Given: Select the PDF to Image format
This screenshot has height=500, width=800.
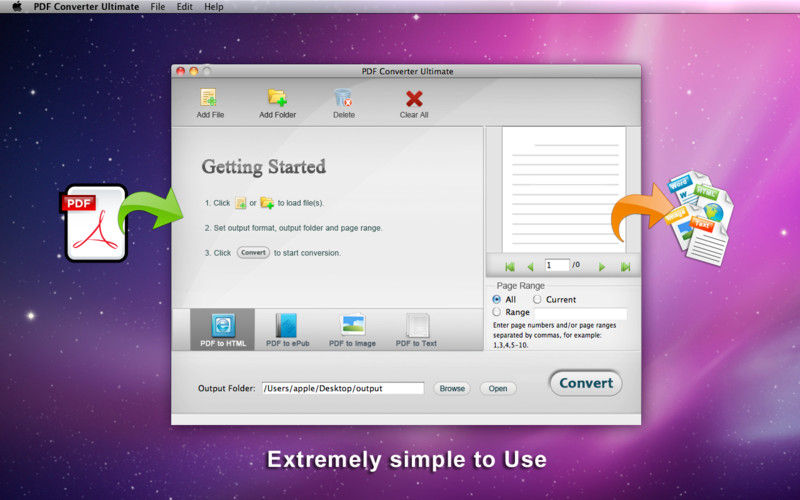Looking at the screenshot, I should tap(353, 330).
